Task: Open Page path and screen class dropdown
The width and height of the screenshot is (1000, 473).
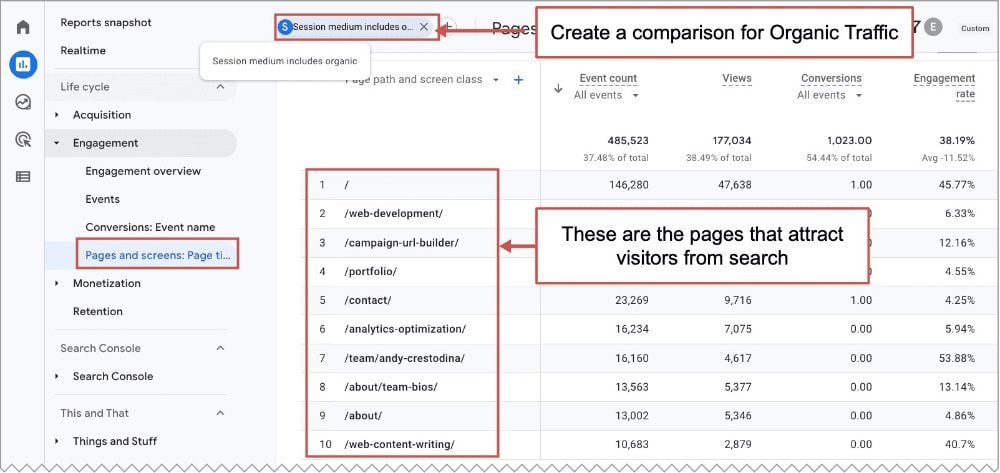Action: [x=496, y=80]
